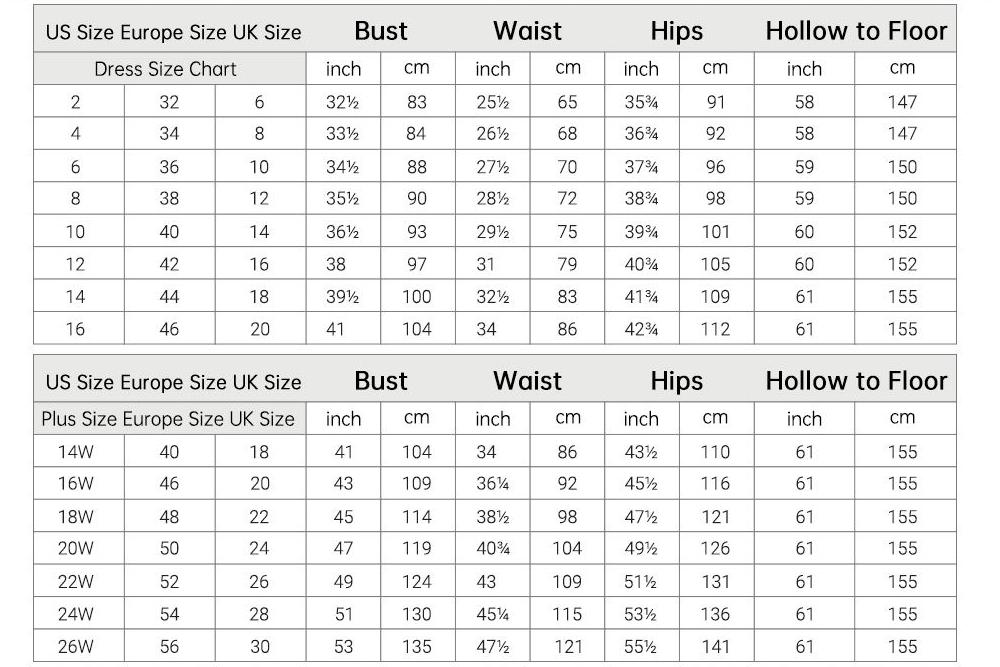Choose the 22W size cell
The width and height of the screenshot is (1000, 667).
click(x=75, y=582)
